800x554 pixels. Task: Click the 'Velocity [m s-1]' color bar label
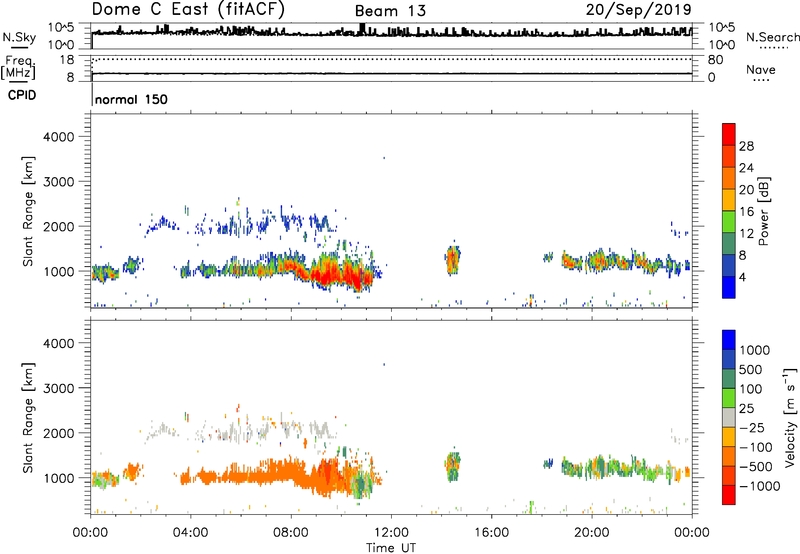click(x=790, y=417)
